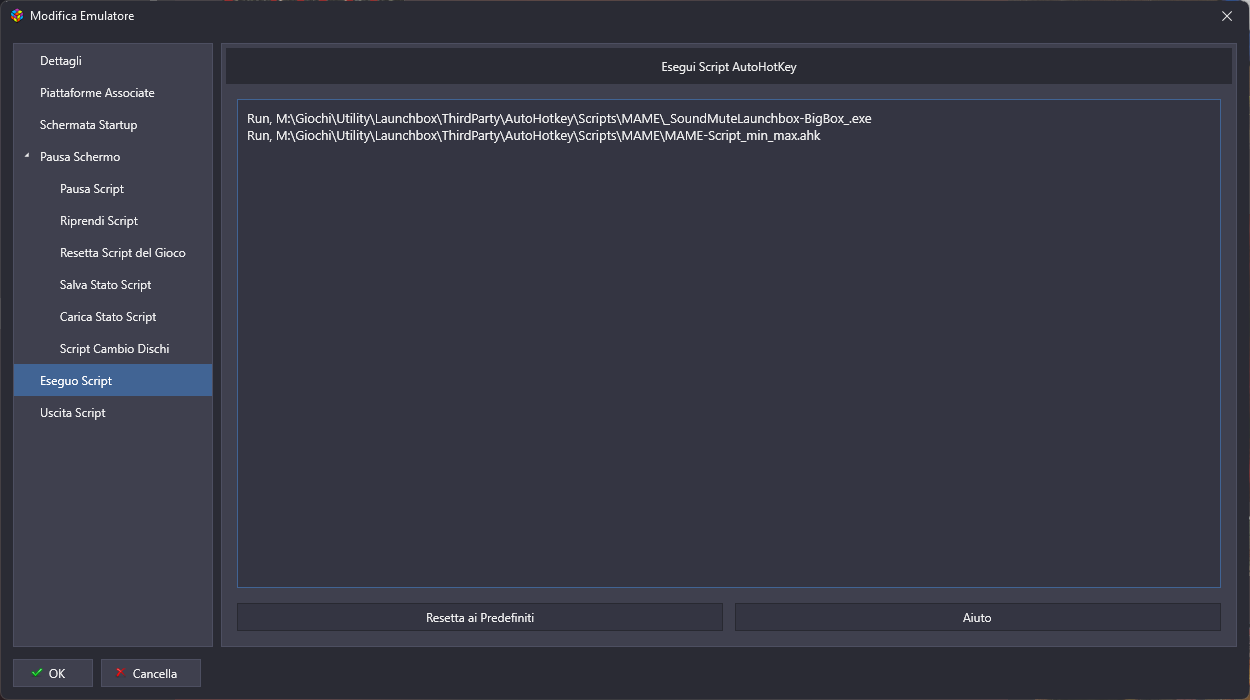This screenshot has width=1250, height=700.
Task: Open the Schermata Startup page
Action: (x=112, y=125)
